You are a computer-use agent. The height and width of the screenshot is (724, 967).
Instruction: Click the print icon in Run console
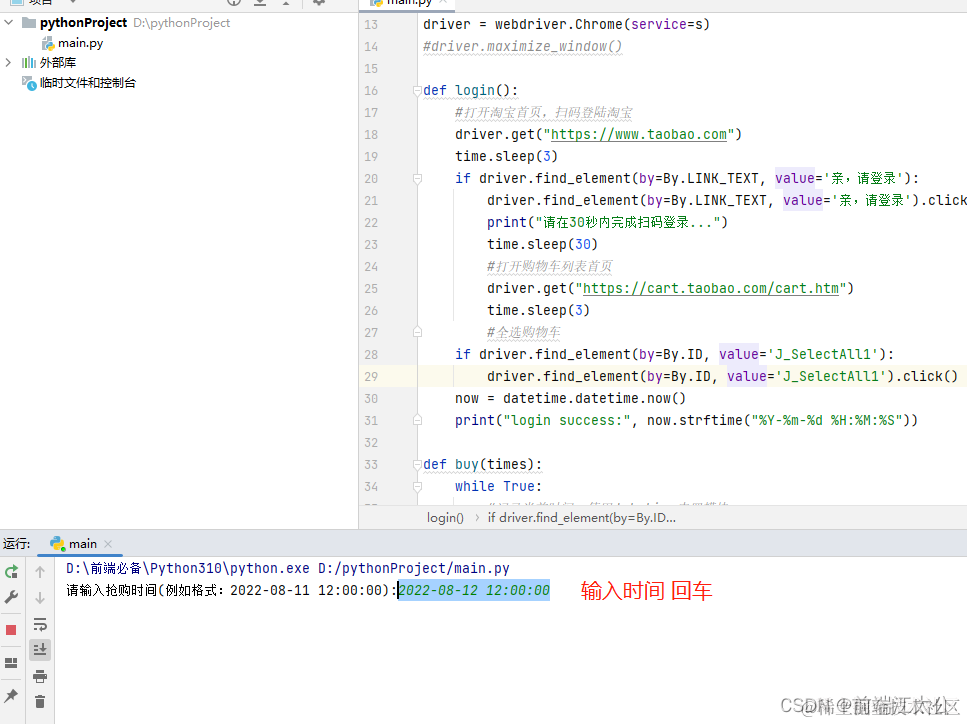coord(40,676)
